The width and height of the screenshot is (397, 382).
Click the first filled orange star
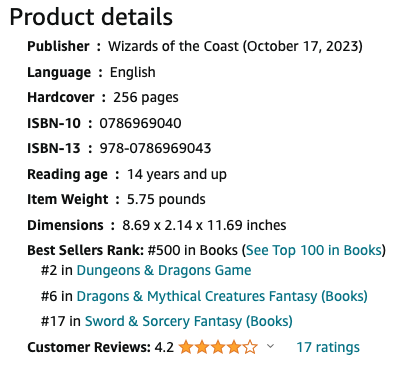[x=186, y=347]
